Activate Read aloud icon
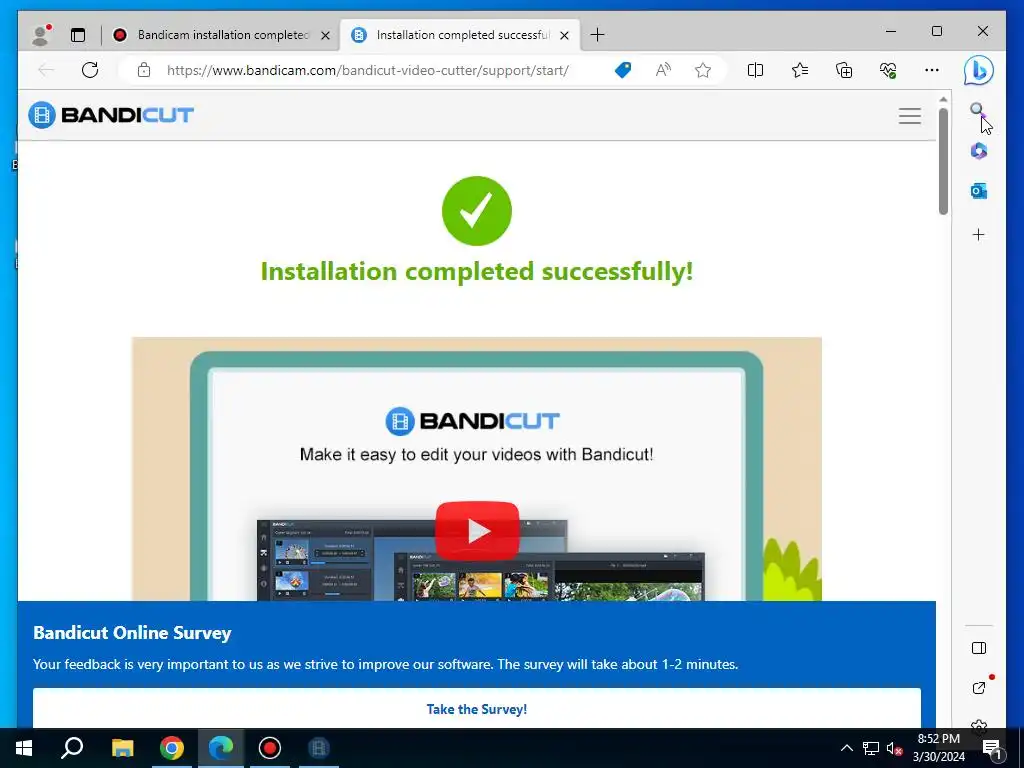The width and height of the screenshot is (1024, 768). tap(663, 70)
